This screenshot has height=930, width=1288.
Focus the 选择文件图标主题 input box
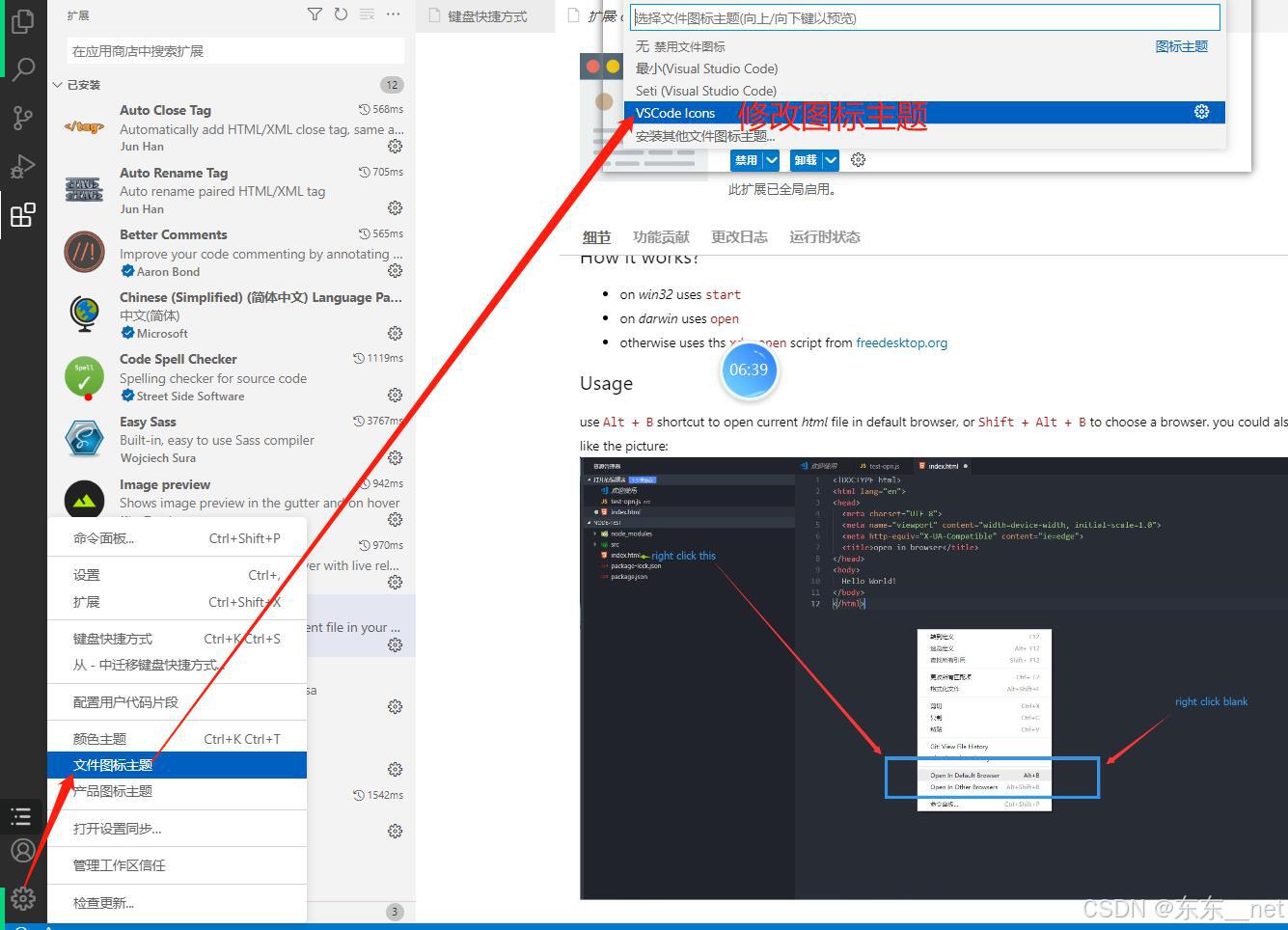(925, 17)
